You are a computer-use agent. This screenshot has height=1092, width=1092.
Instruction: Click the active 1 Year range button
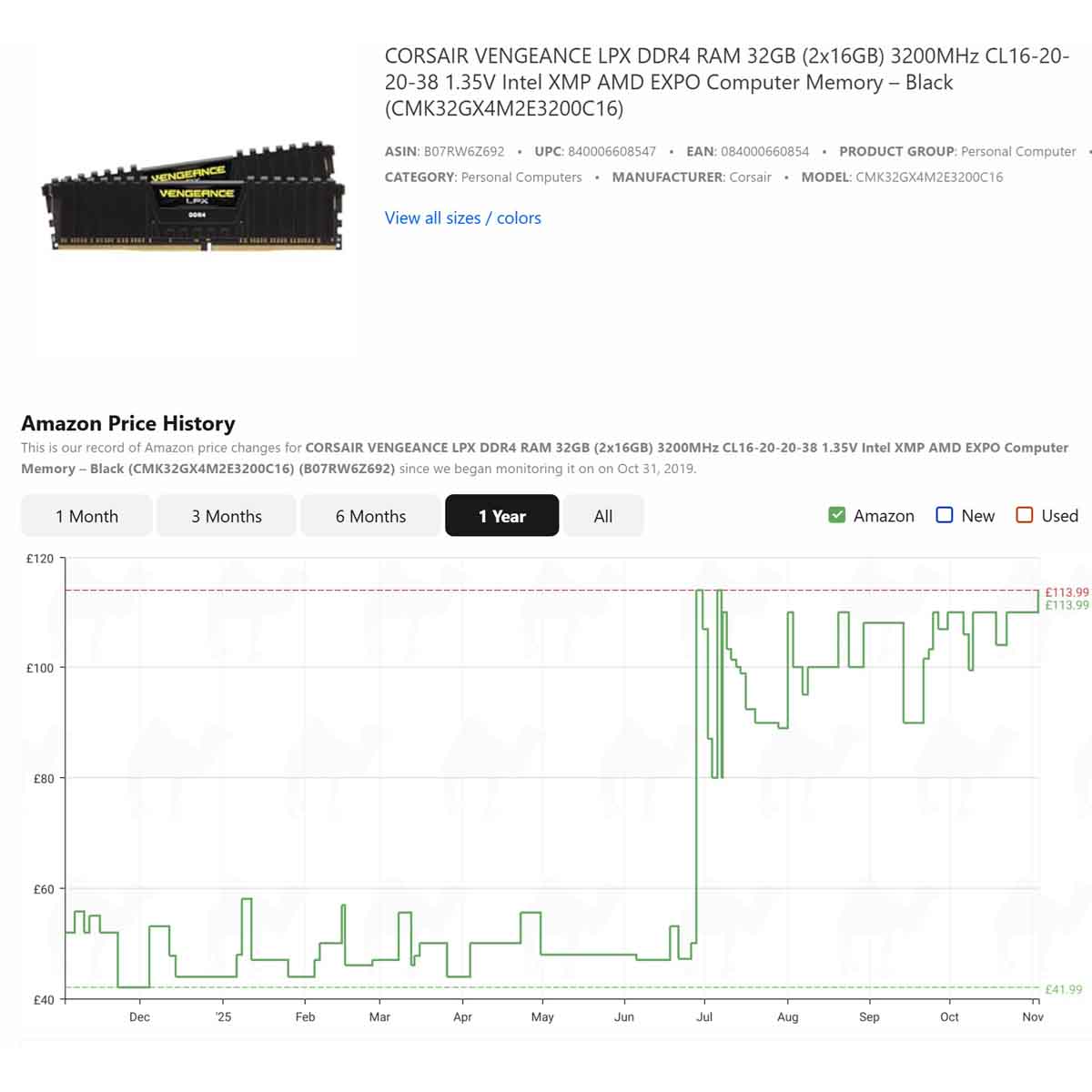tap(501, 515)
